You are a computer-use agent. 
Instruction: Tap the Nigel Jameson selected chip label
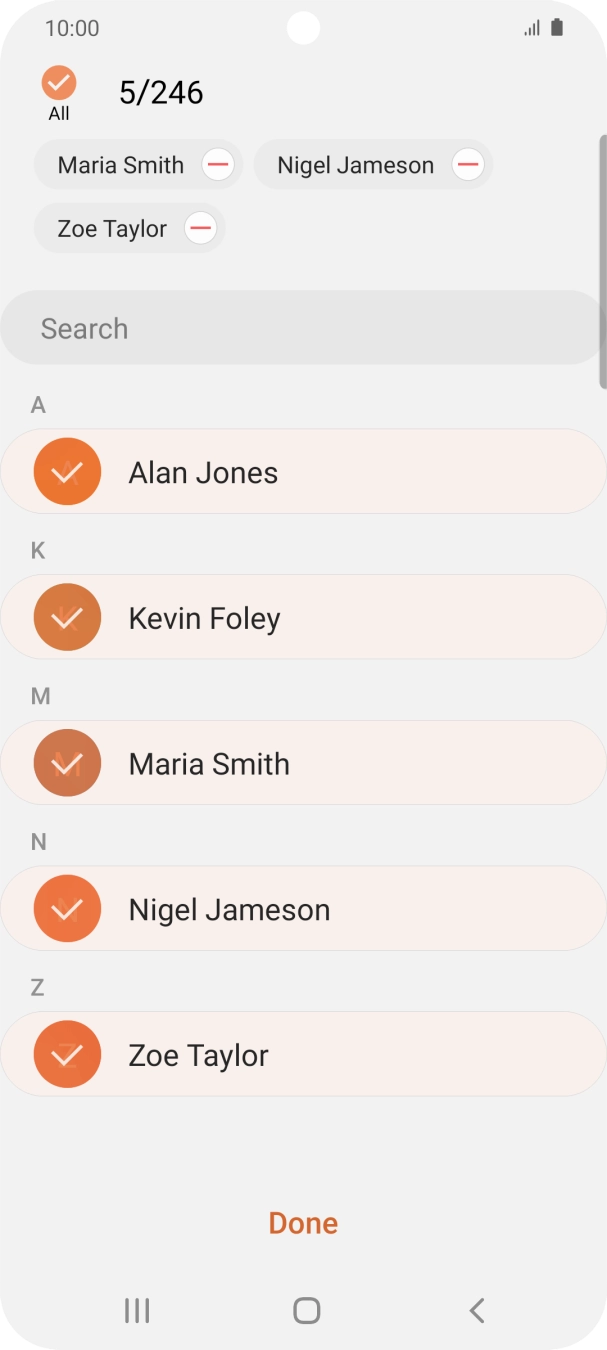click(355, 165)
